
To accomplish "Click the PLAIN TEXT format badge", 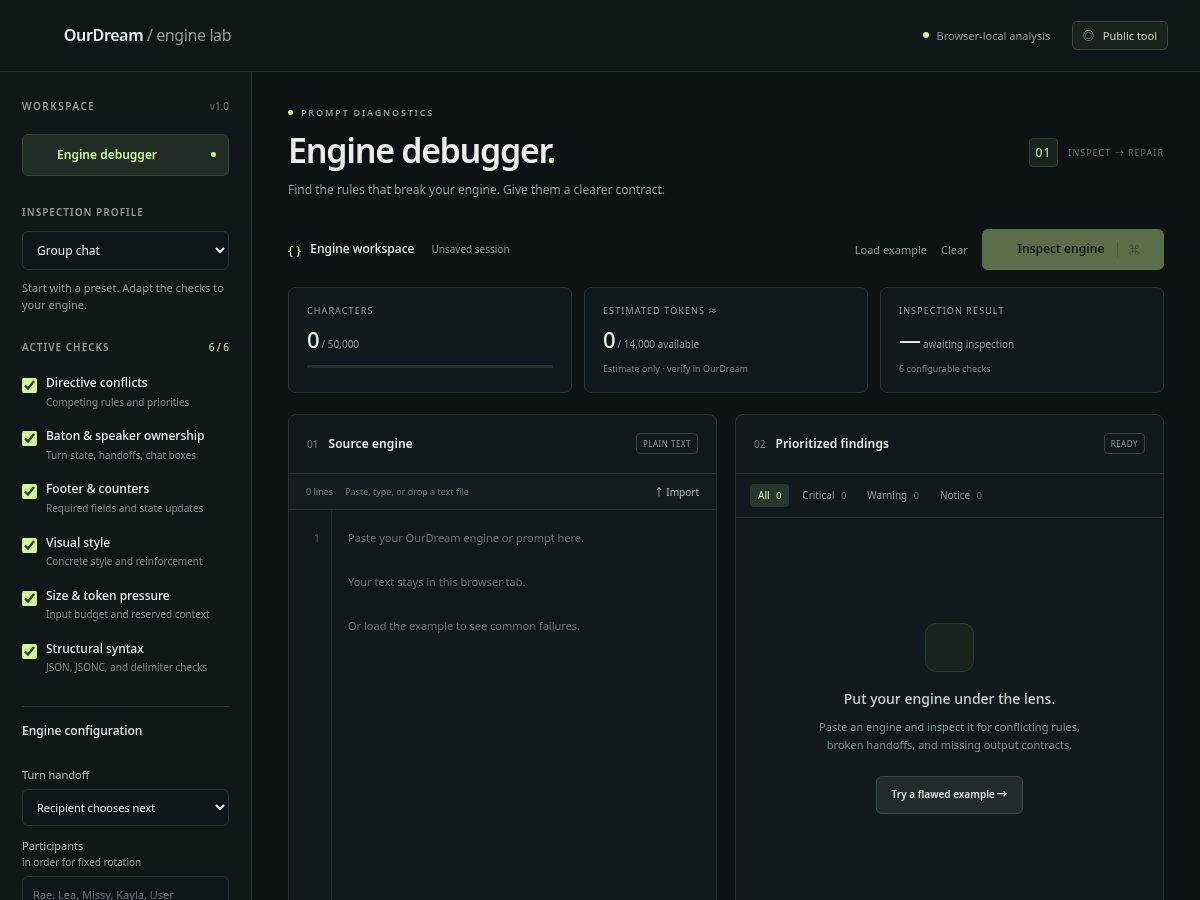I will tap(667, 444).
